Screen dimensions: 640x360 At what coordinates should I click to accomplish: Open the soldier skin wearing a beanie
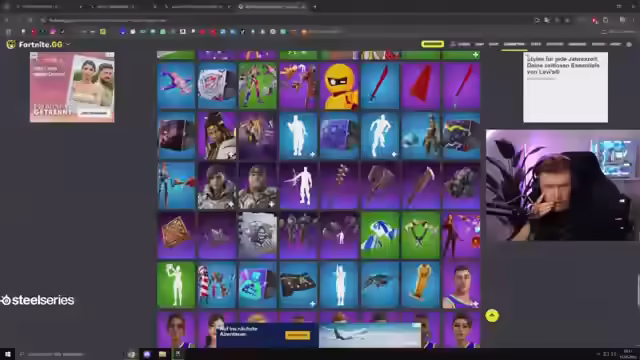pyautogui.click(x=217, y=186)
